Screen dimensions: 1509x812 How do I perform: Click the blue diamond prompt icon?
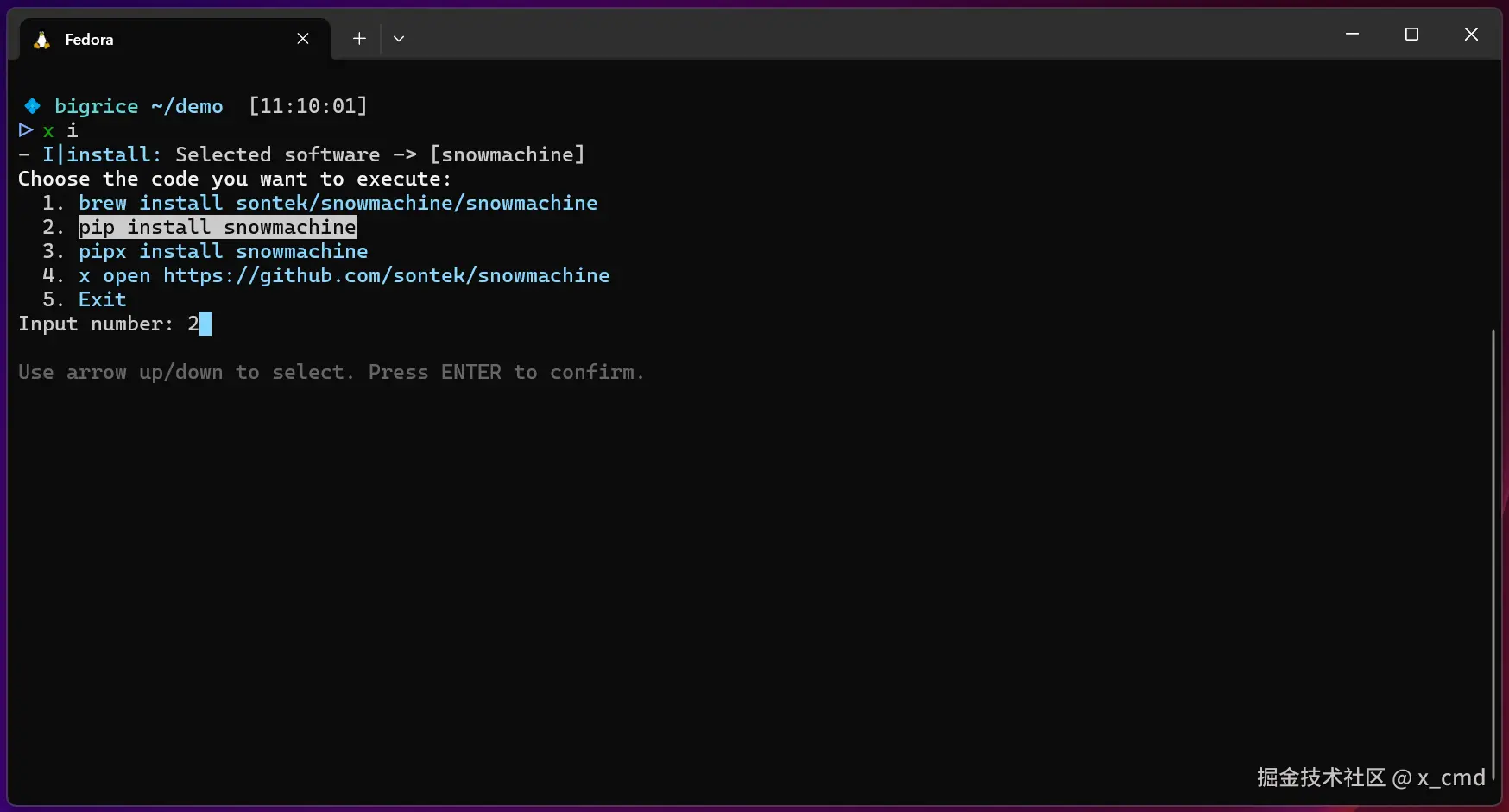pyautogui.click(x=33, y=106)
